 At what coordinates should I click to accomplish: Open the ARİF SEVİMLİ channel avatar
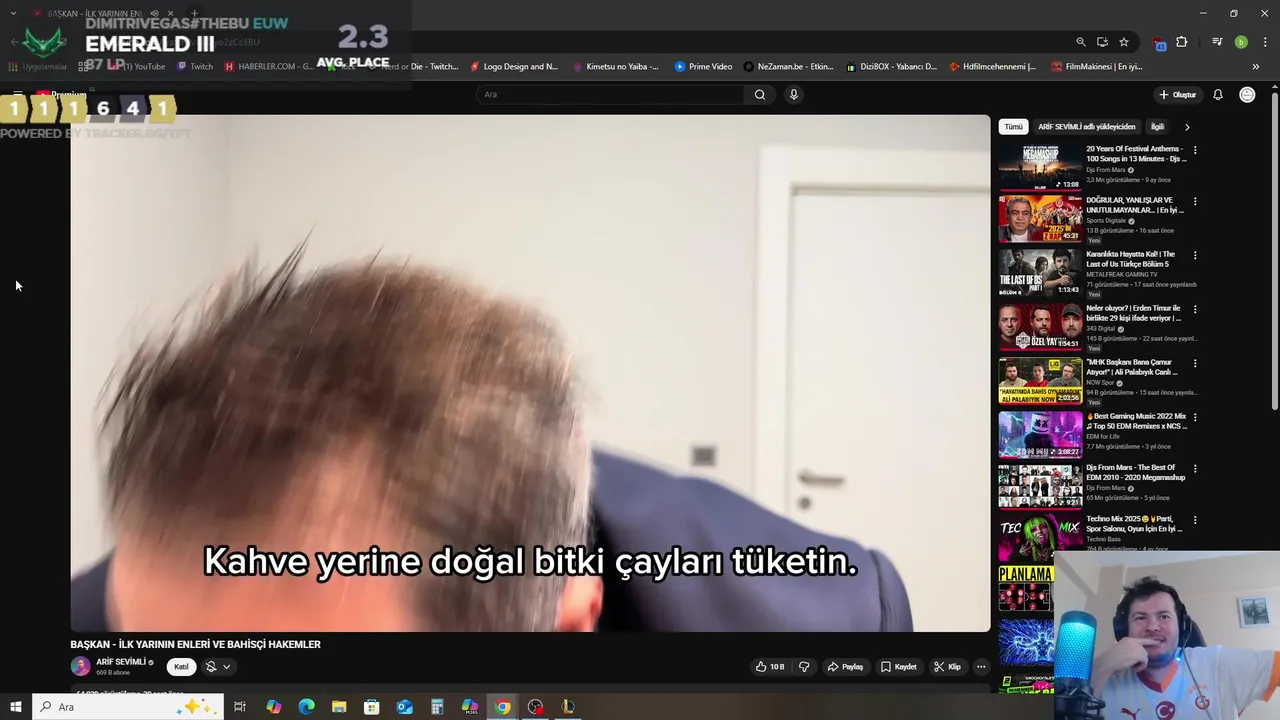point(80,667)
